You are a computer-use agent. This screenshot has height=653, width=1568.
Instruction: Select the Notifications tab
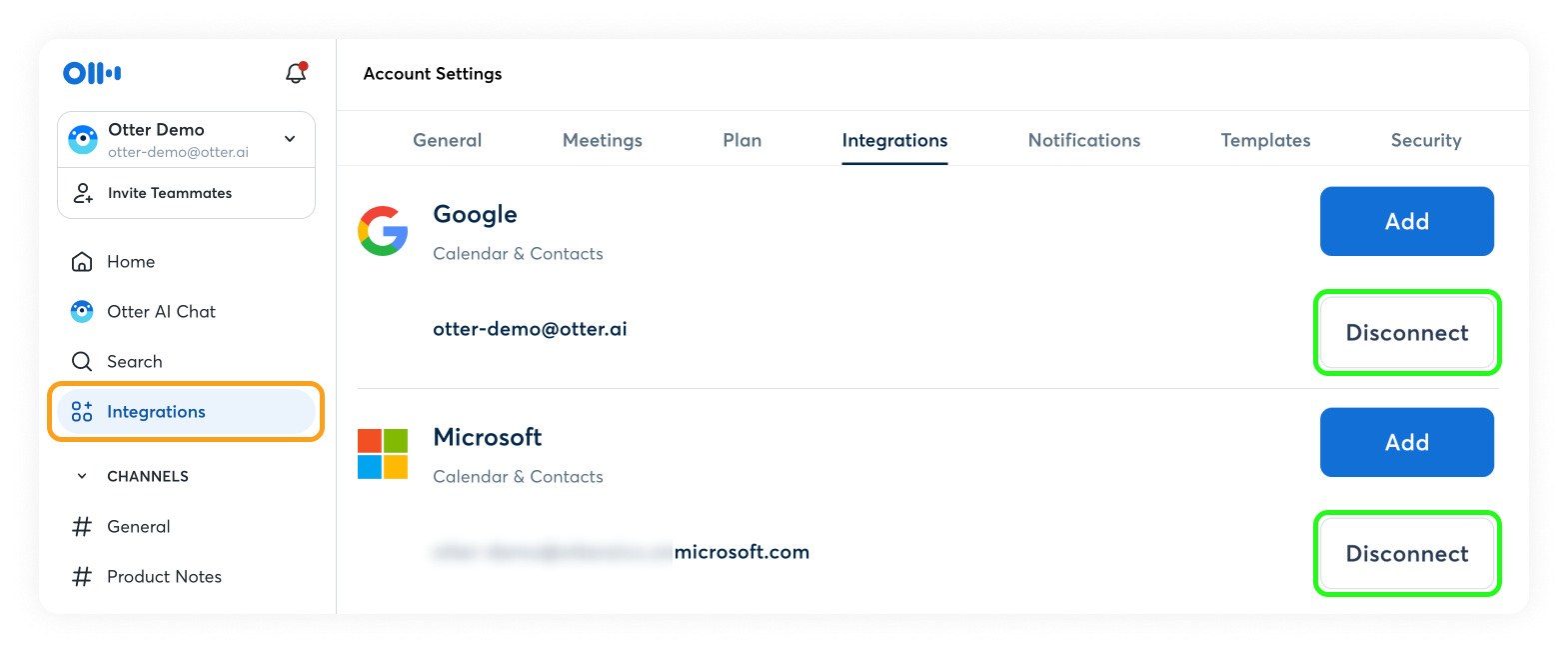[x=1083, y=141]
